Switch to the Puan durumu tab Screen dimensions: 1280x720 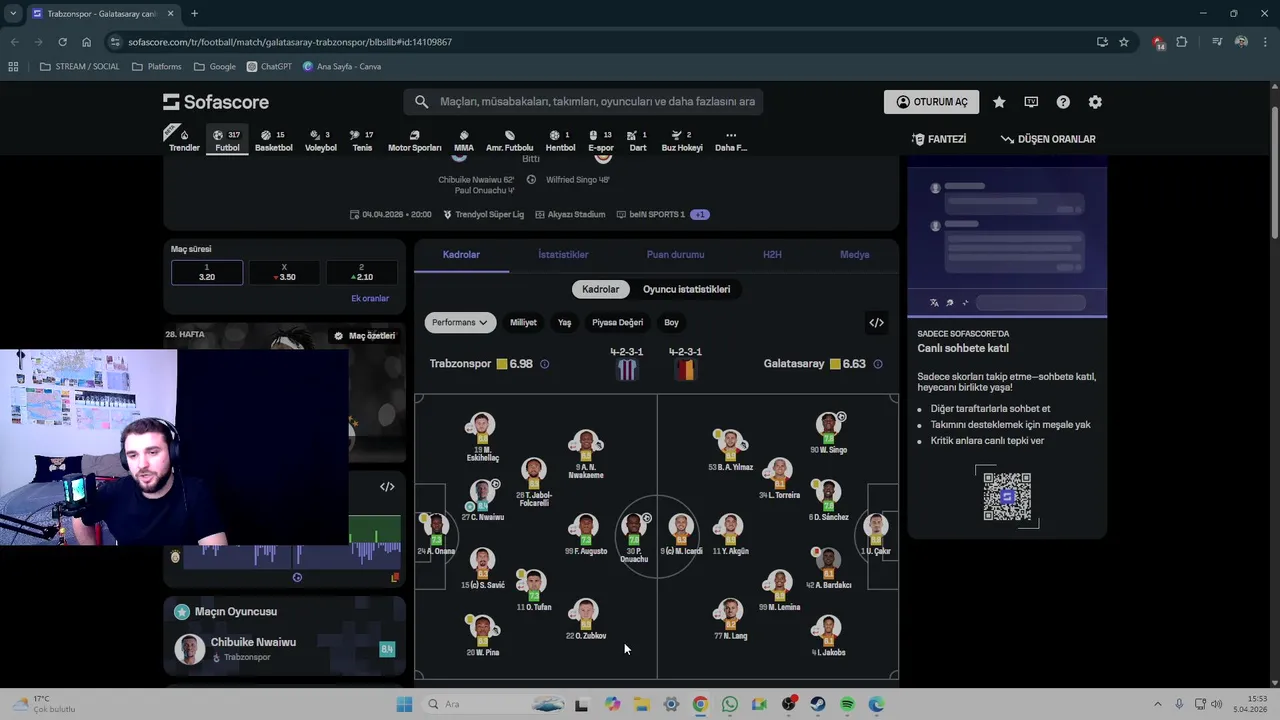(x=675, y=255)
